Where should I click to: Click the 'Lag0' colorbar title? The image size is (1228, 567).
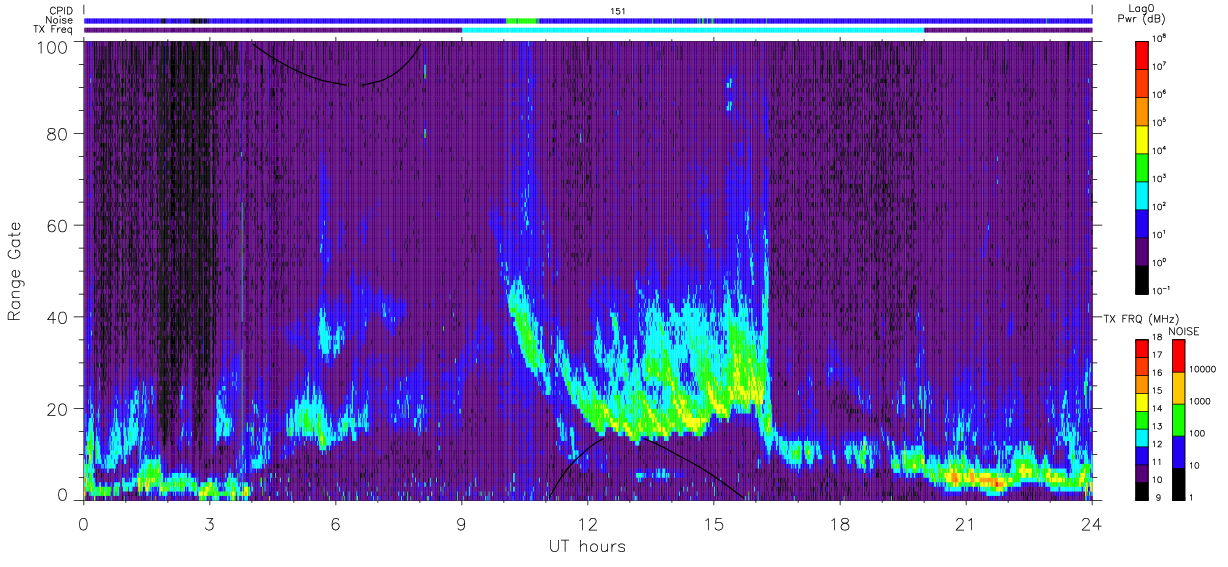point(1142,7)
